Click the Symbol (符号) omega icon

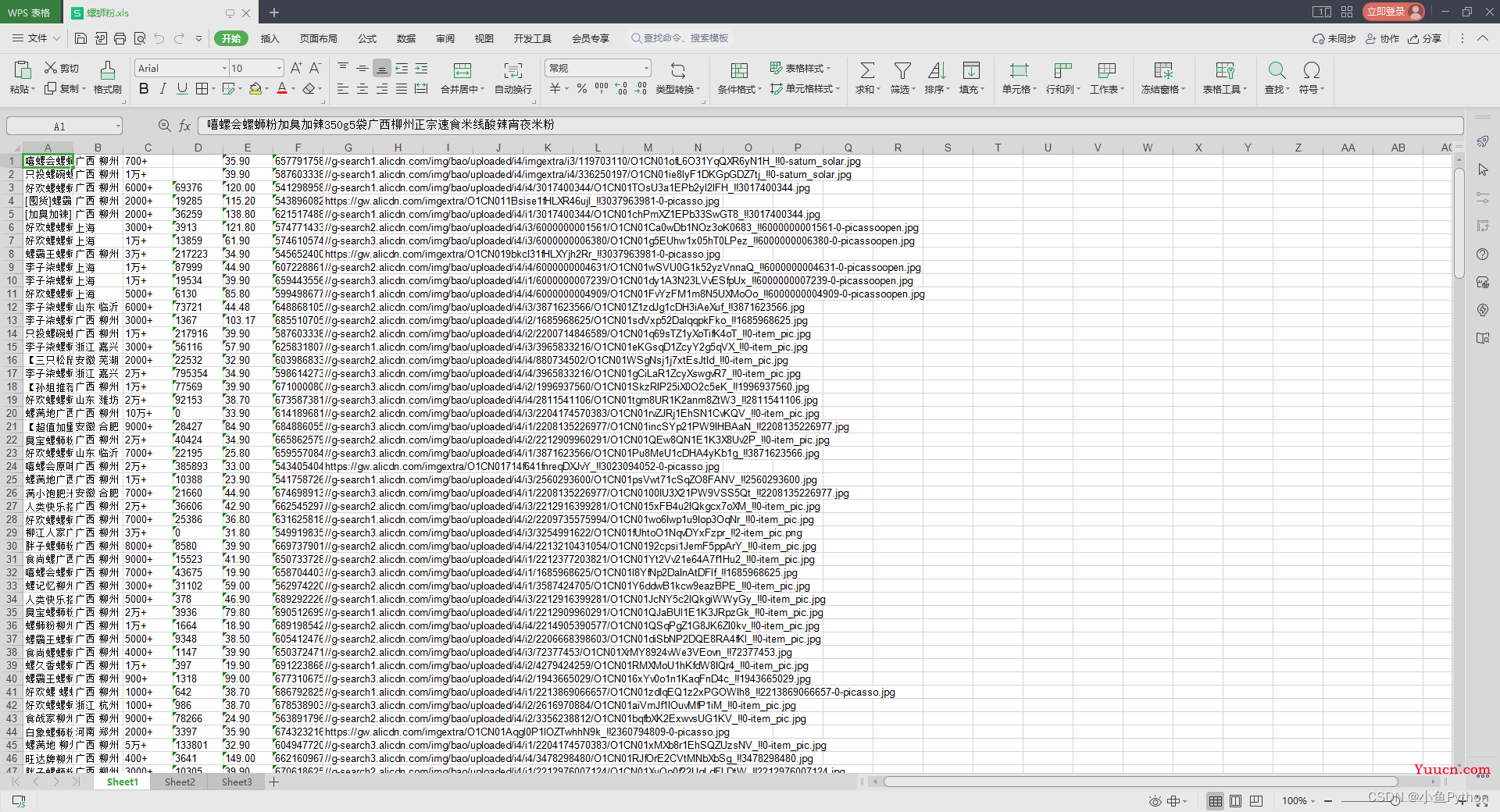1311,70
